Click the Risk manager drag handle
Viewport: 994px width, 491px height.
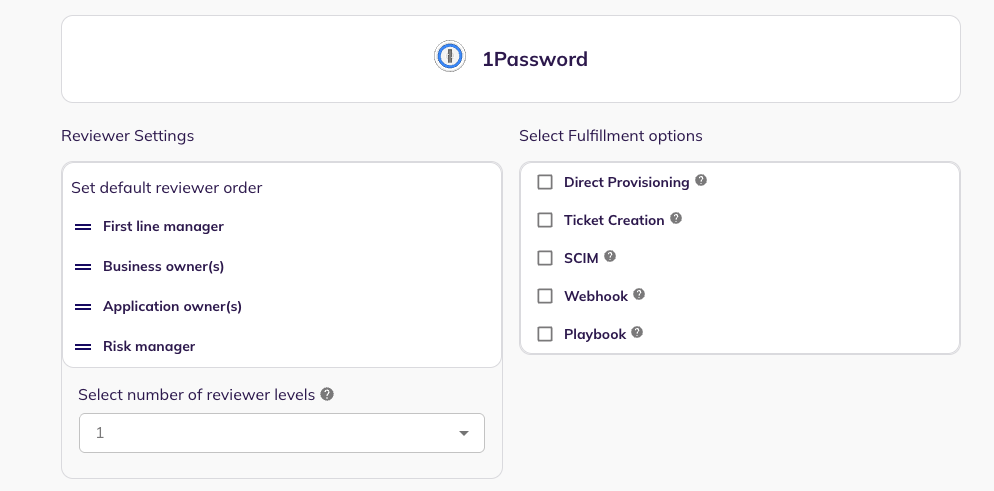click(x=83, y=347)
